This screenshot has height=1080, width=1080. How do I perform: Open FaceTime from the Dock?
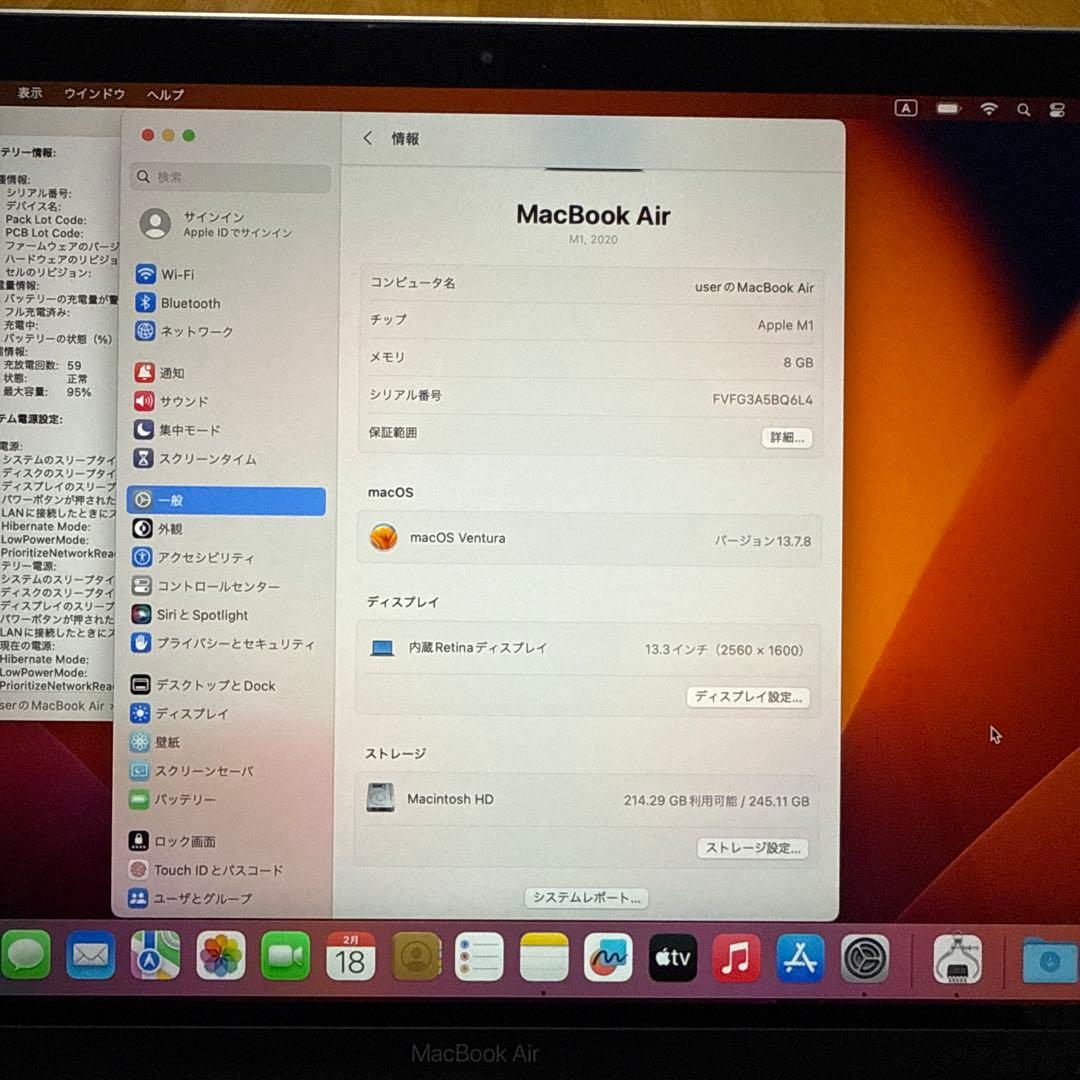285,956
